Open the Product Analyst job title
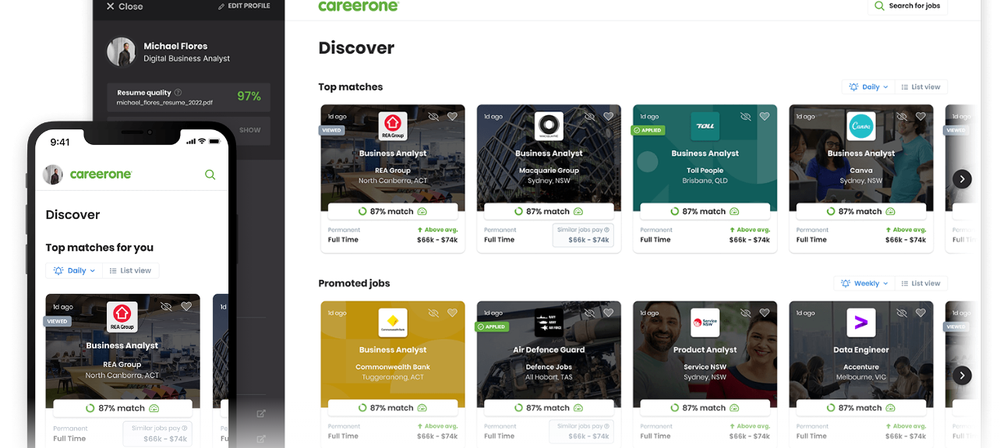The height and width of the screenshot is (448, 1000). point(705,350)
